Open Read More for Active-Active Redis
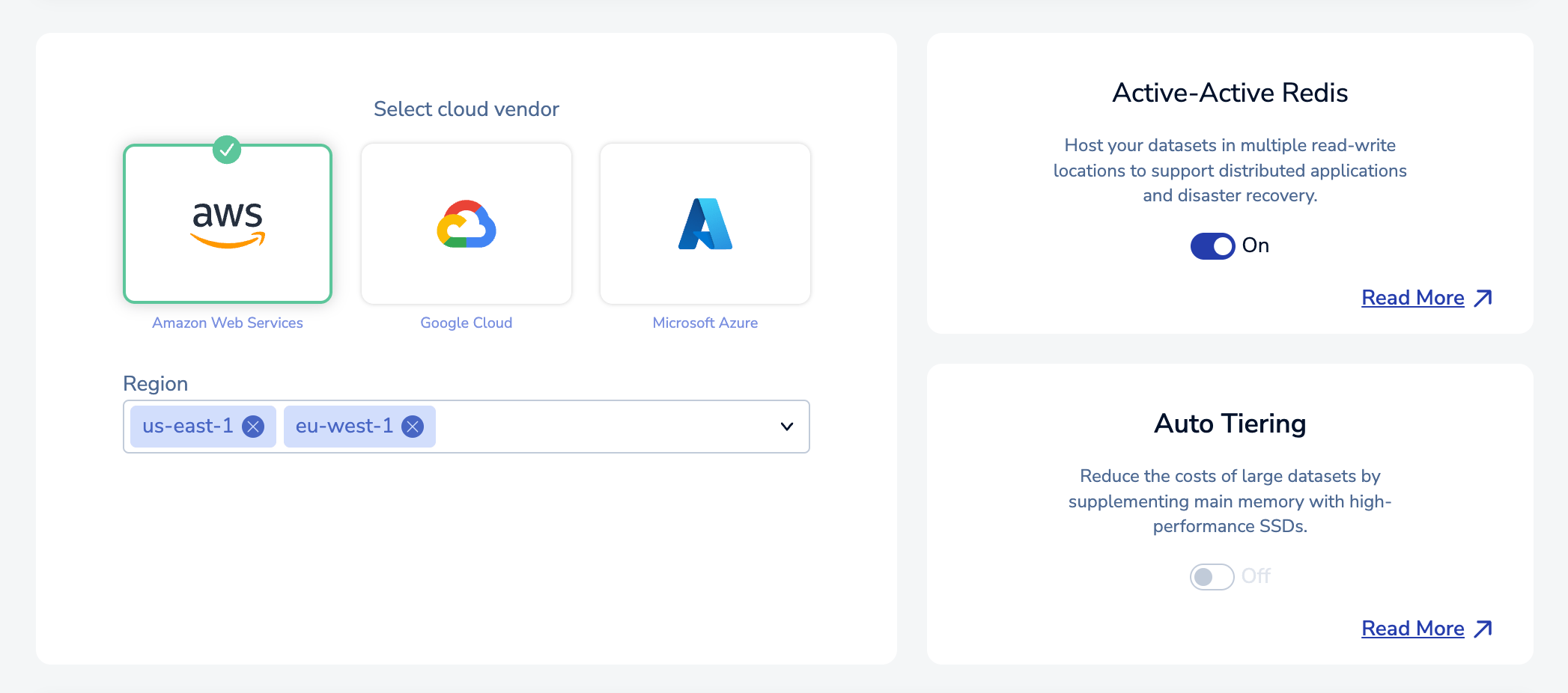1568x693 pixels. 1412,298
